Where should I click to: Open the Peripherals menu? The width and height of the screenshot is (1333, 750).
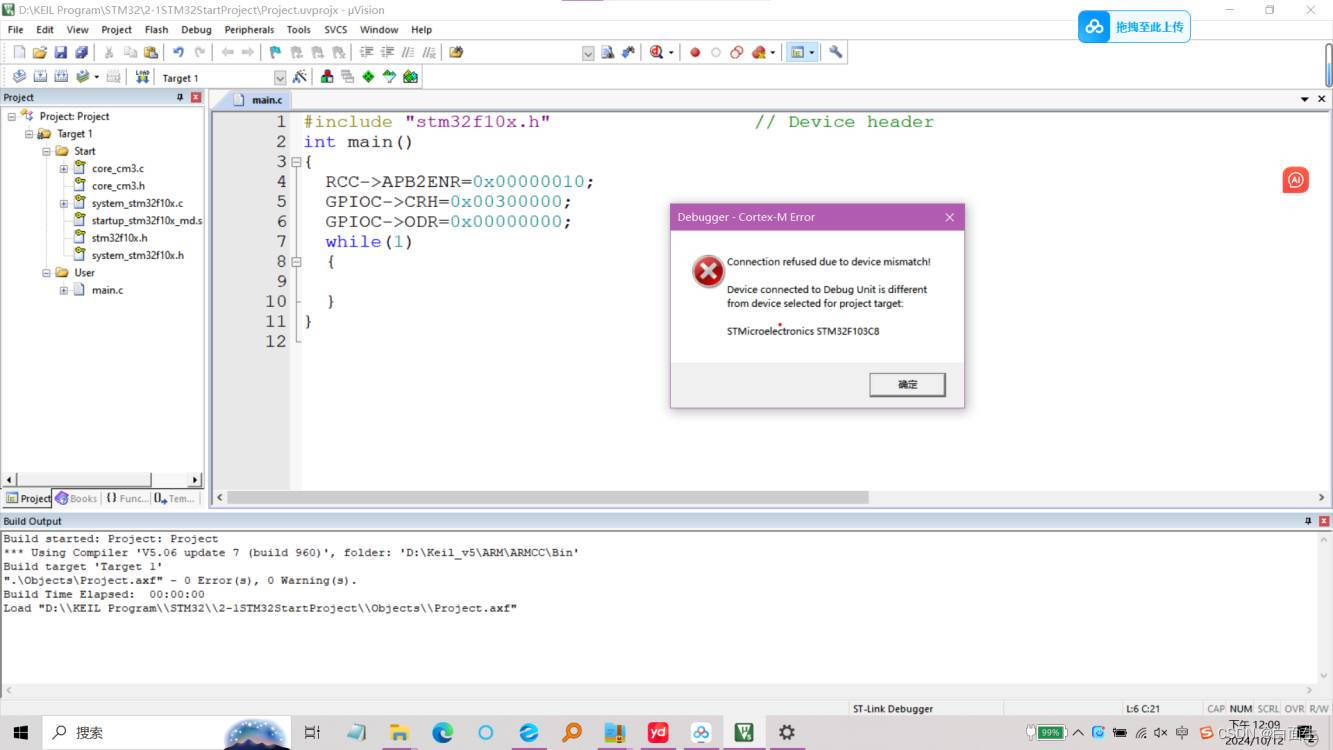point(249,30)
